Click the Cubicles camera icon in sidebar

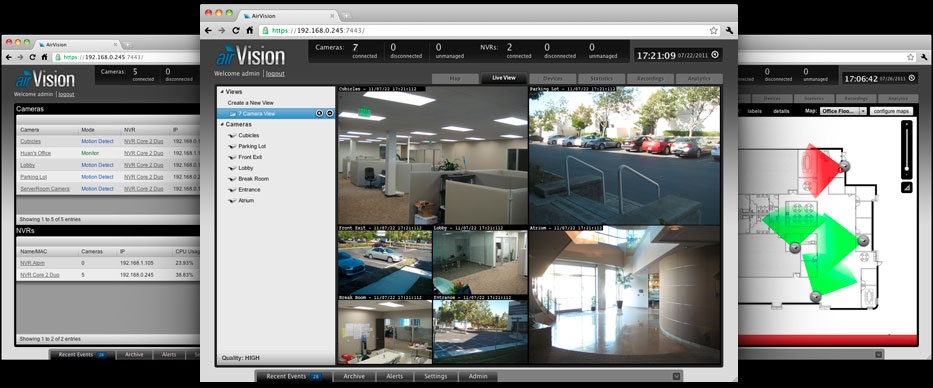pyautogui.click(x=233, y=136)
